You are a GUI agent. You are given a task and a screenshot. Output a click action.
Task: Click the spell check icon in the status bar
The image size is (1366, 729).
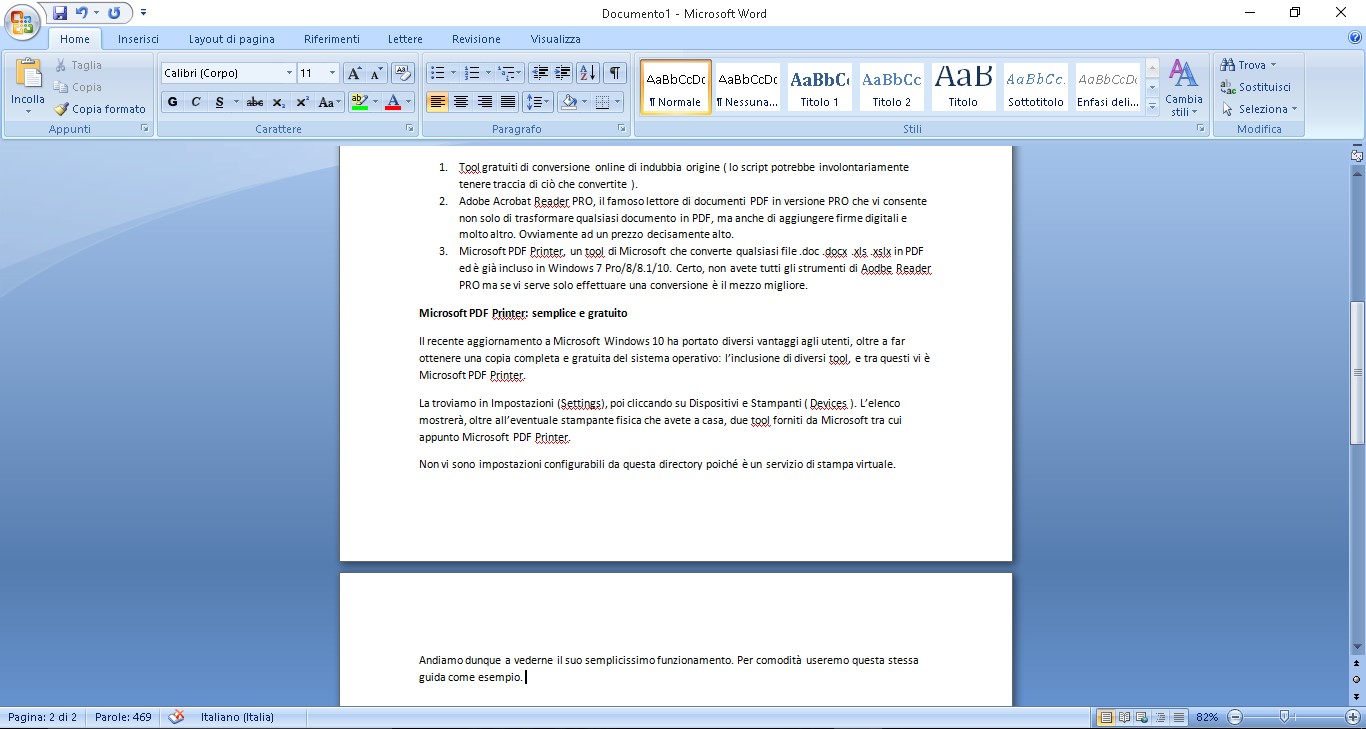coord(177,717)
